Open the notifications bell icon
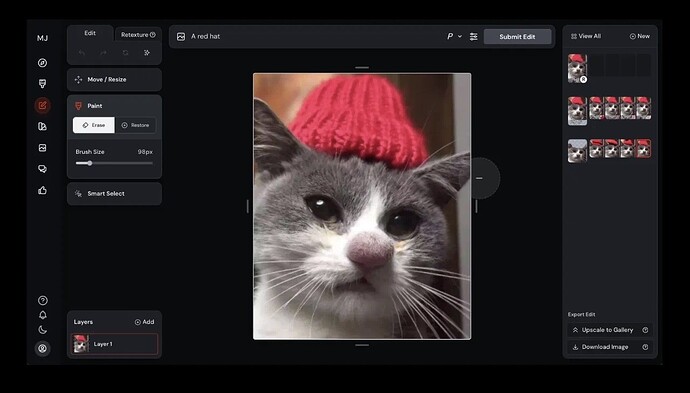690x393 pixels. coord(42,315)
